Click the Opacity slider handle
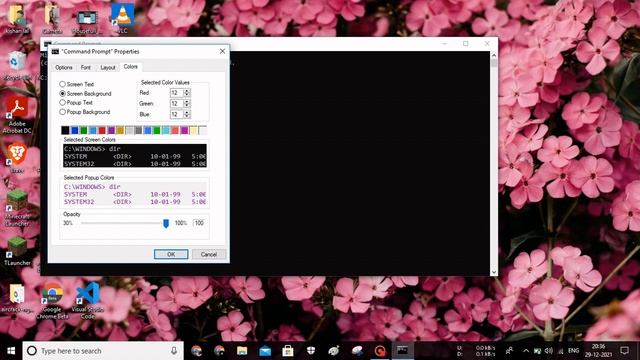Viewport: 640px width, 360px height. [166, 223]
